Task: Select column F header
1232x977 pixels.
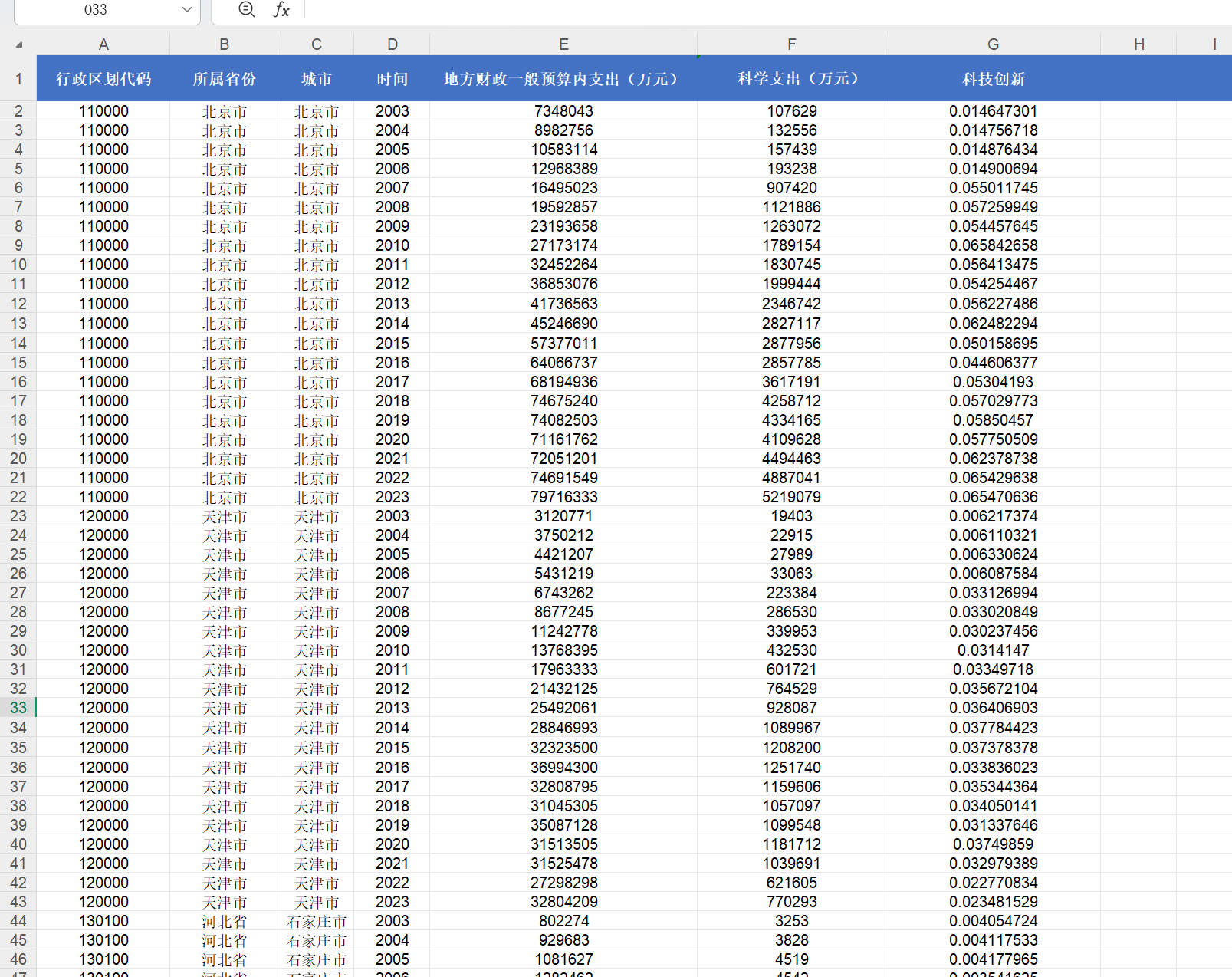Action: (x=791, y=44)
